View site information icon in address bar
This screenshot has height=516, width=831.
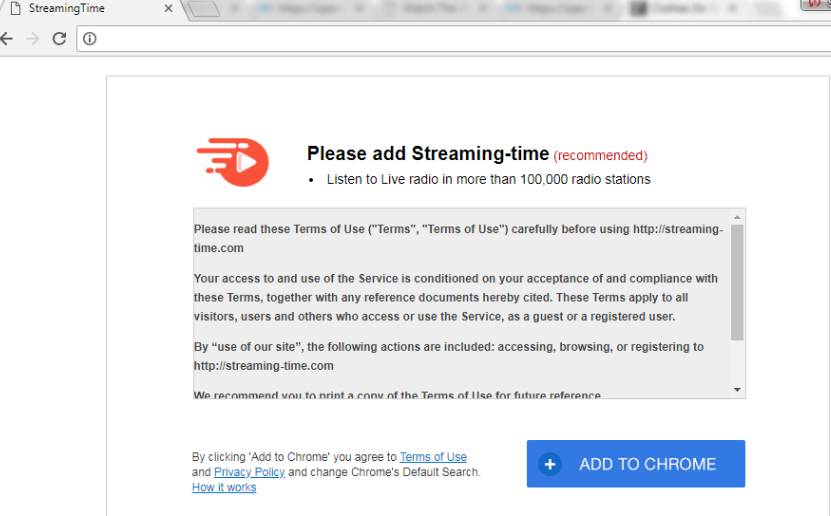pos(89,39)
